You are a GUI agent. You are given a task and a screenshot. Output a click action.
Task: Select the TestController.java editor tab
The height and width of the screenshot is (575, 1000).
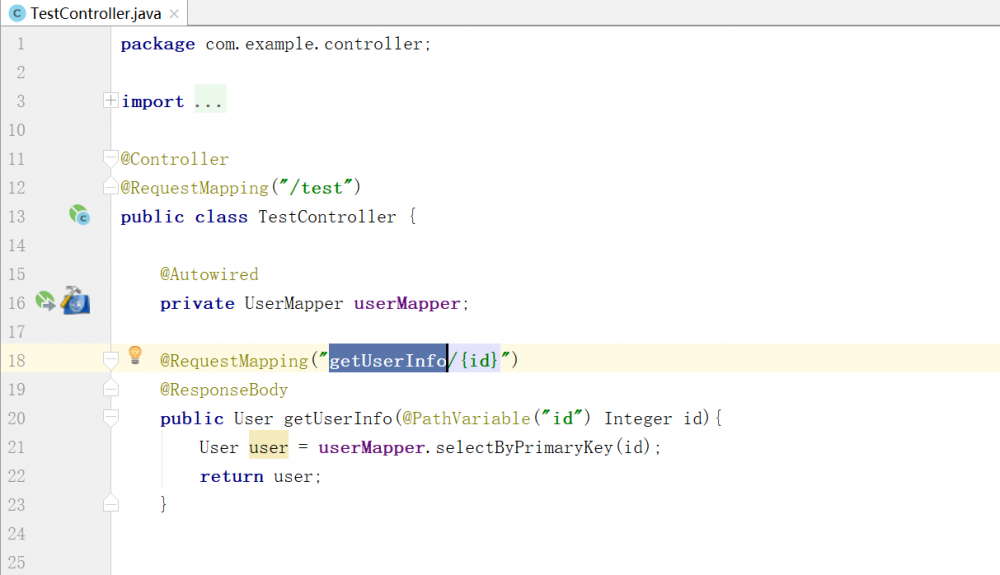[x=94, y=13]
